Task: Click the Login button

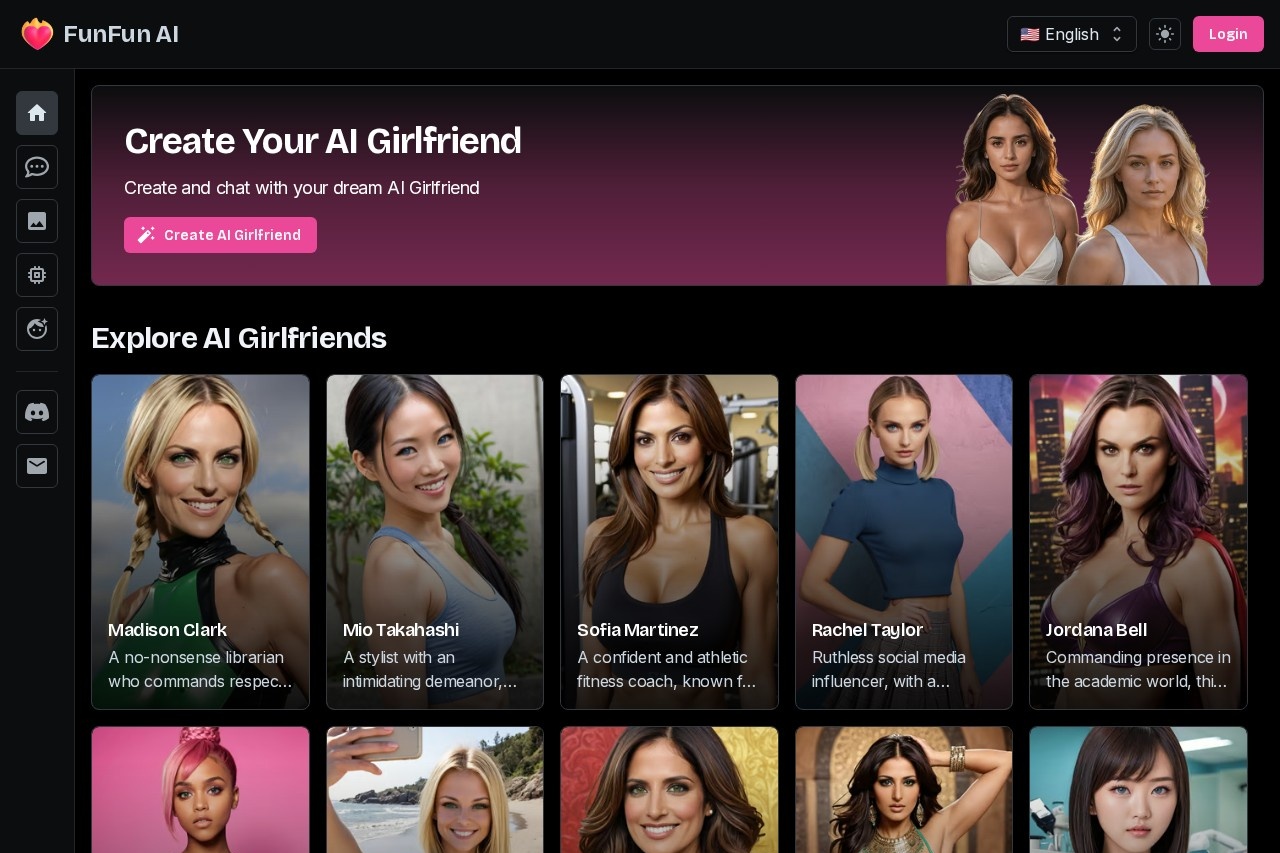Action: [1228, 34]
